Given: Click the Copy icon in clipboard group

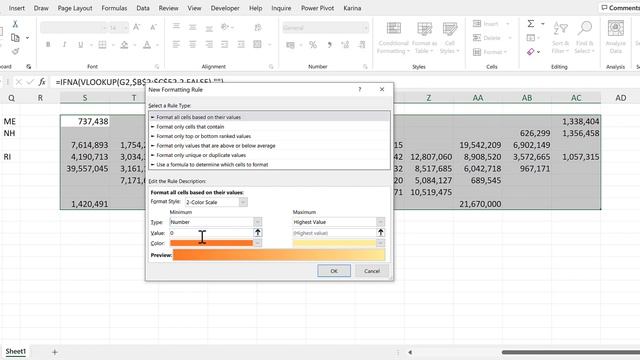Looking at the screenshot, I should (x=16, y=38).
